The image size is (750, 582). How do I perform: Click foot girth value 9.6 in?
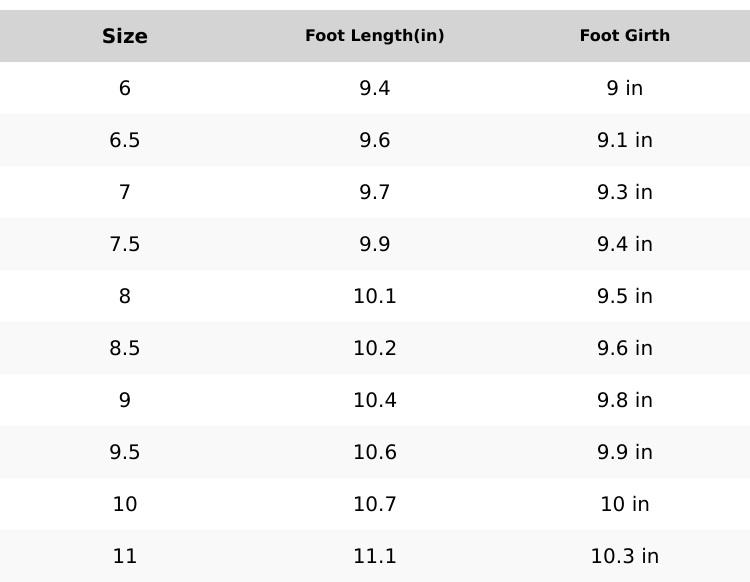pos(625,348)
